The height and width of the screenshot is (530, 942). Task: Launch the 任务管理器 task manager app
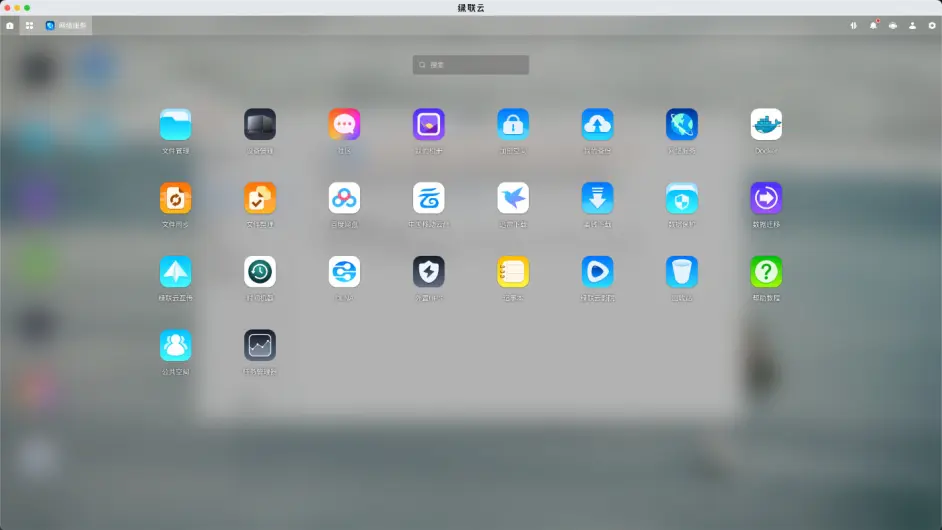pyautogui.click(x=260, y=345)
